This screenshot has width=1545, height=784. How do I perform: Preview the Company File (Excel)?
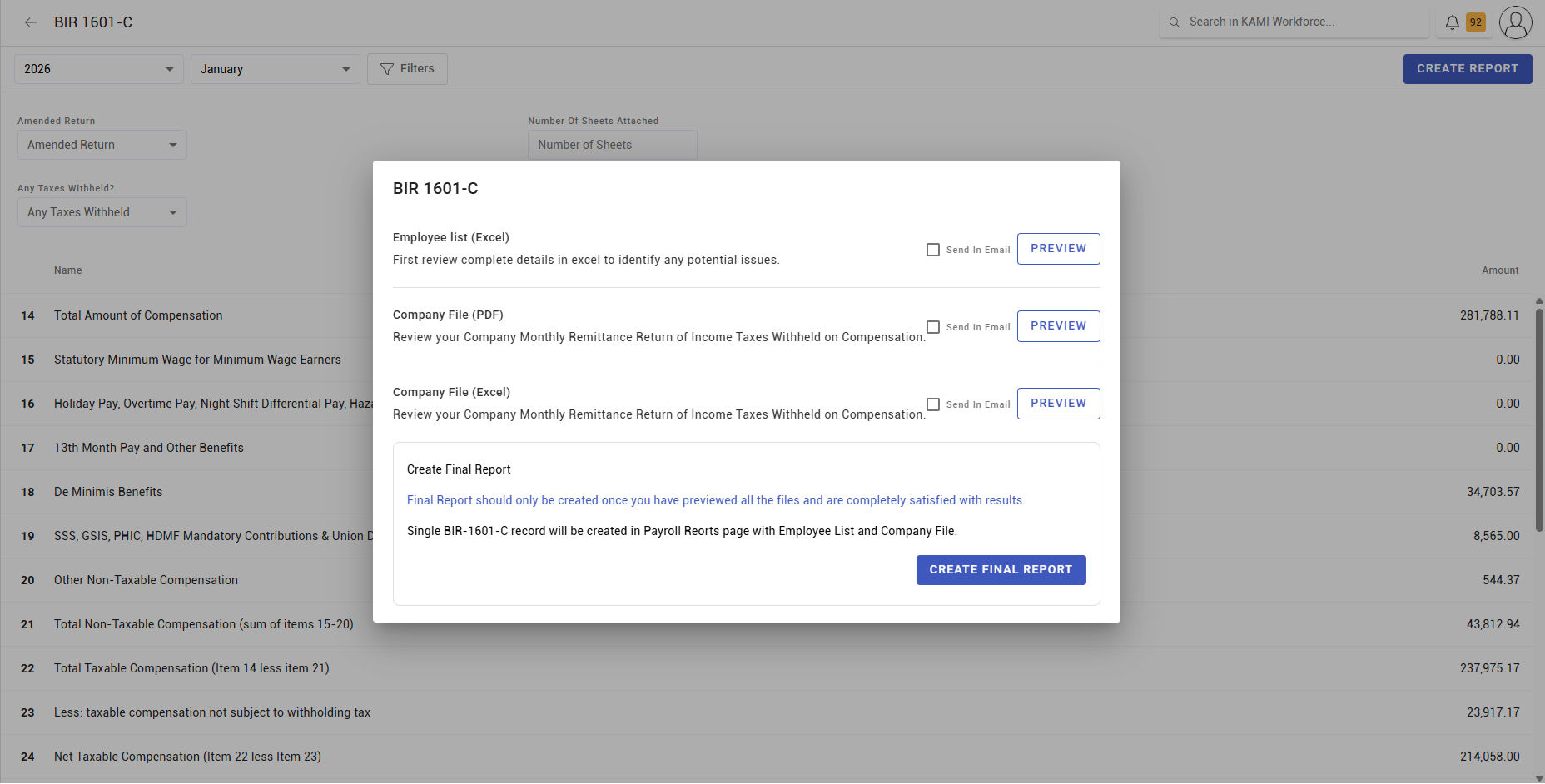click(1058, 404)
